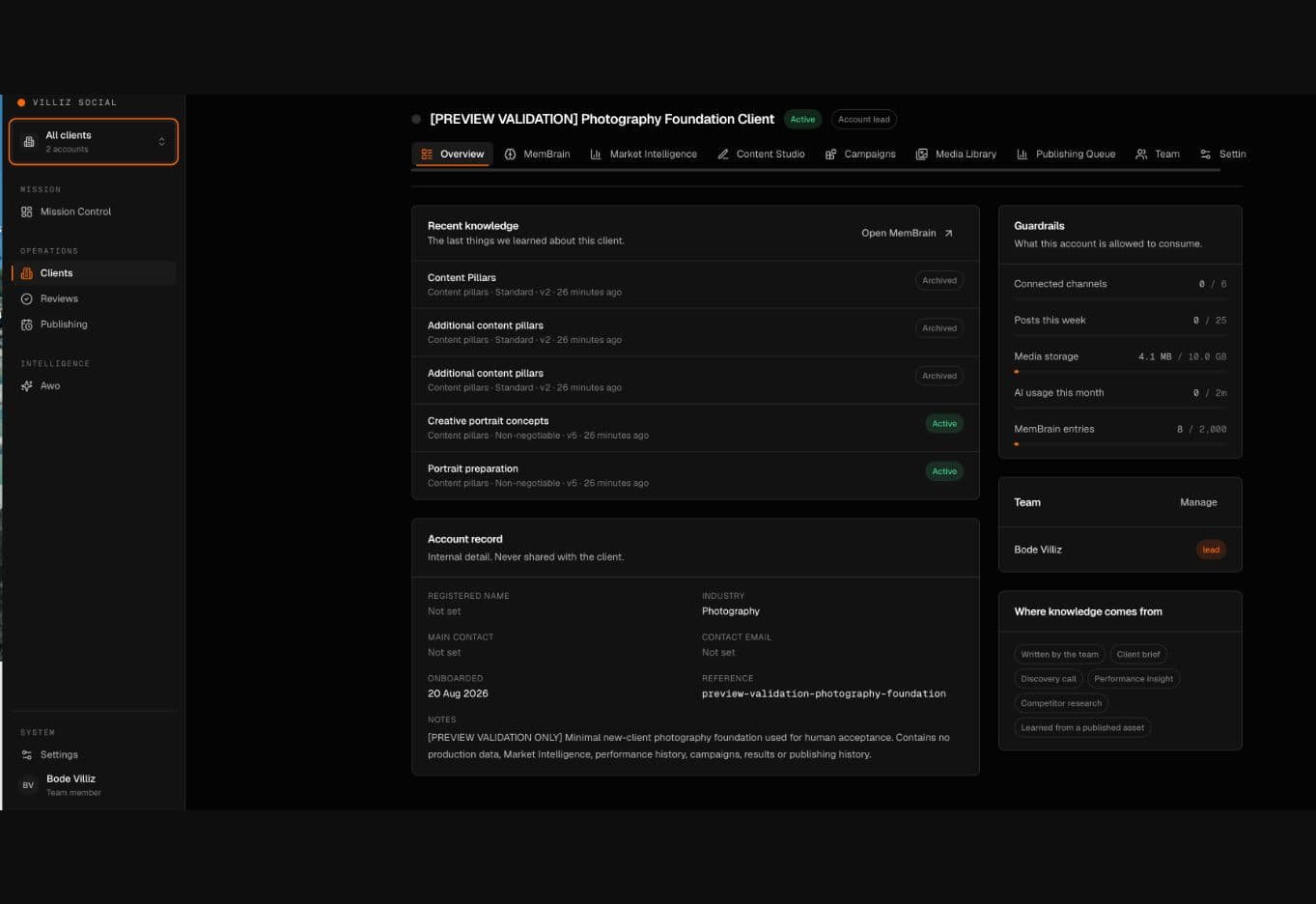Click the Settings sliders icon in sidebar
1316x904 pixels.
click(27, 755)
